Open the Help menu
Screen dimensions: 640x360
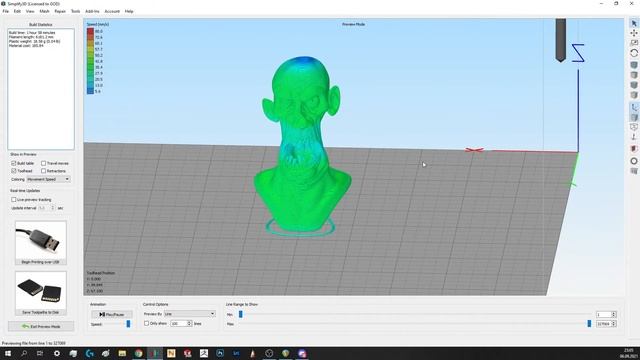[129, 11]
